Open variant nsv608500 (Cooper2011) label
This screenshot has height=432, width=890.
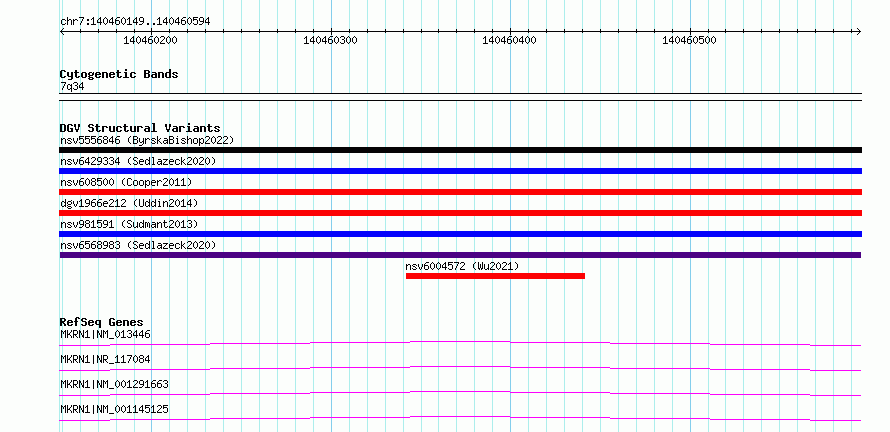coord(126,182)
